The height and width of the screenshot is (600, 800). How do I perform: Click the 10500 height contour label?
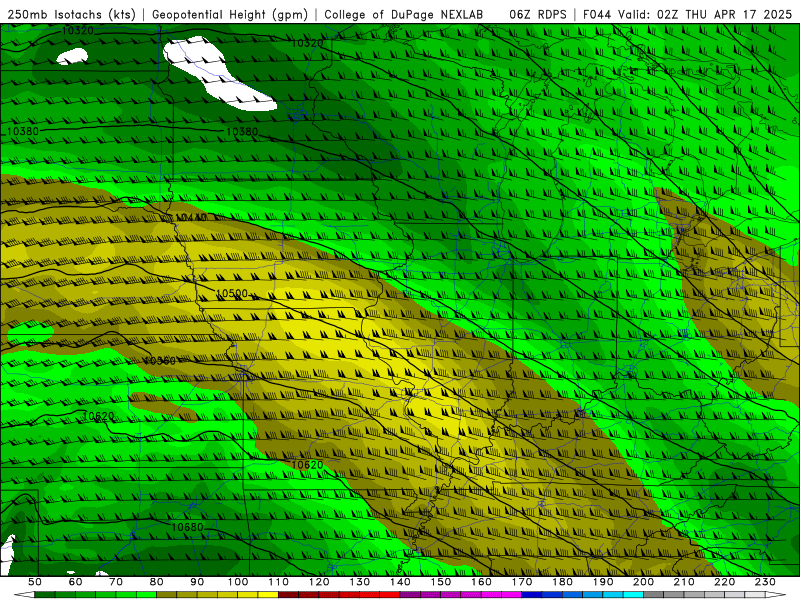[x=232, y=293]
